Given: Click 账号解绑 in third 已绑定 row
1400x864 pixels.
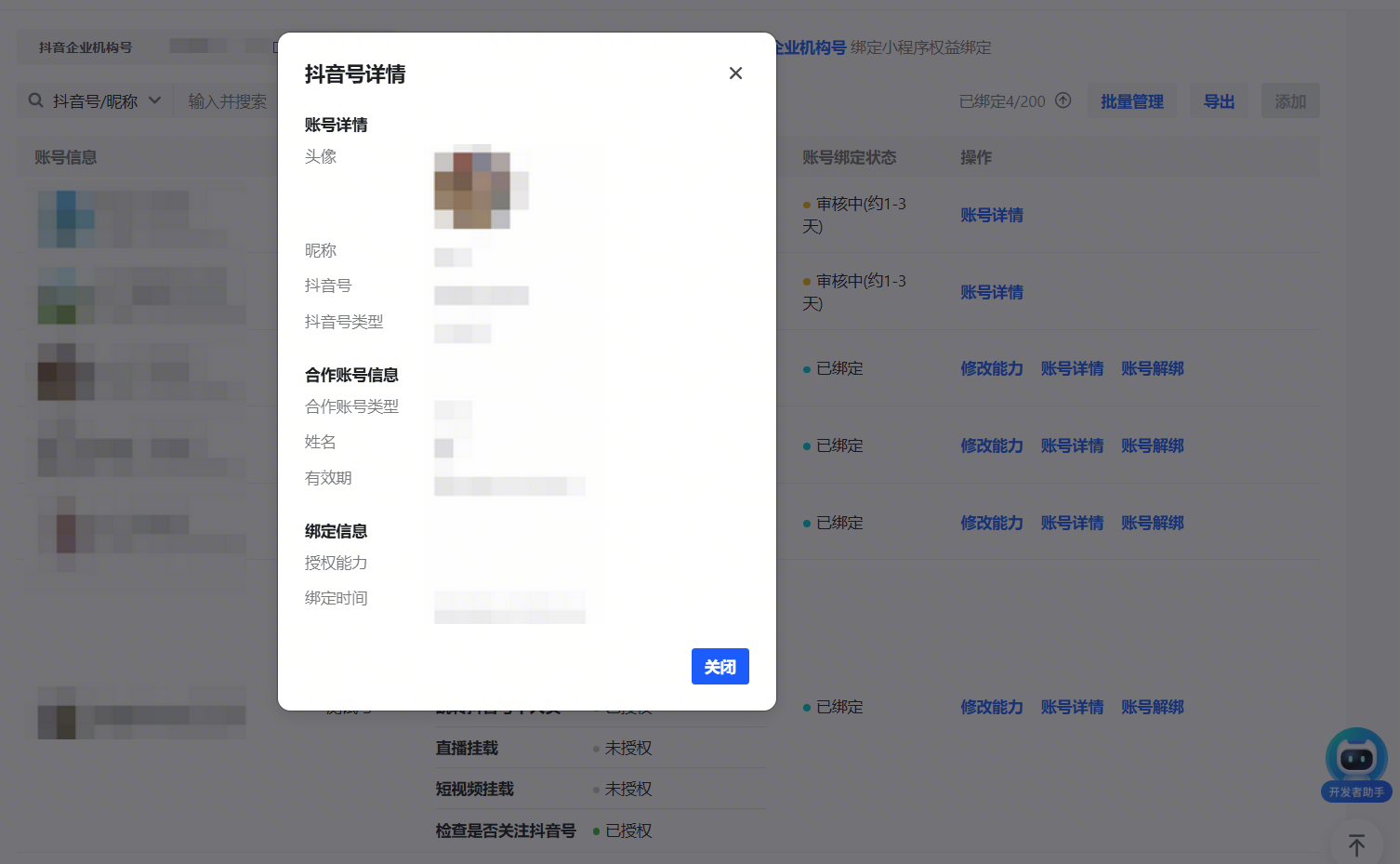Looking at the screenshot, I should [x=1152, y=523].
